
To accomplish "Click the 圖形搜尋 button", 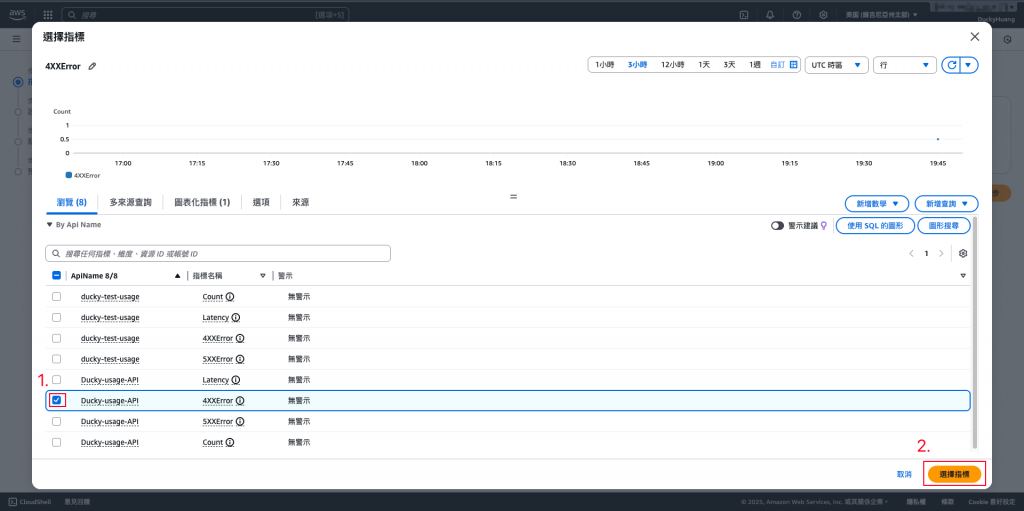I will tap(944, 225).
